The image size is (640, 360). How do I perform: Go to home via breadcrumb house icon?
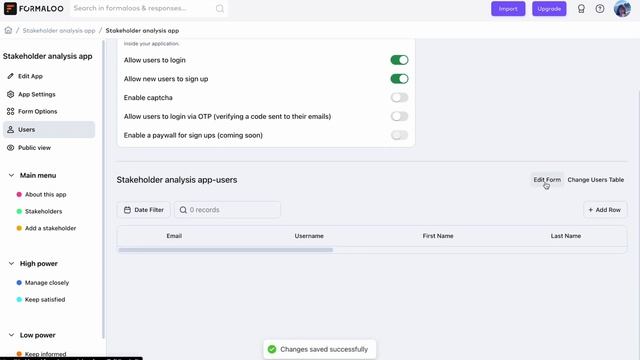point(8,30)
